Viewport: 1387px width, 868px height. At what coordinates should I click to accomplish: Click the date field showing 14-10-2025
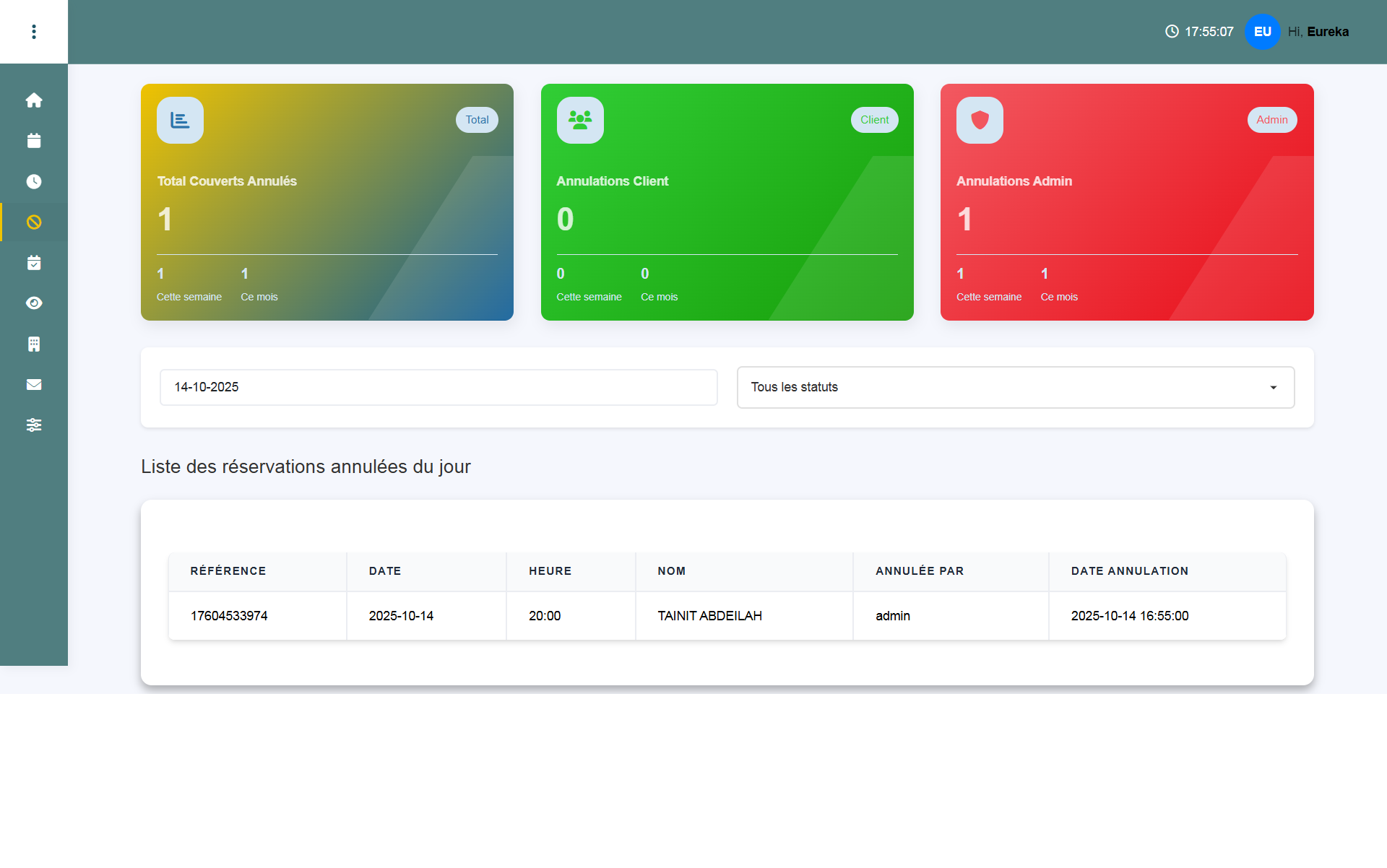click(x=438, y=387)
